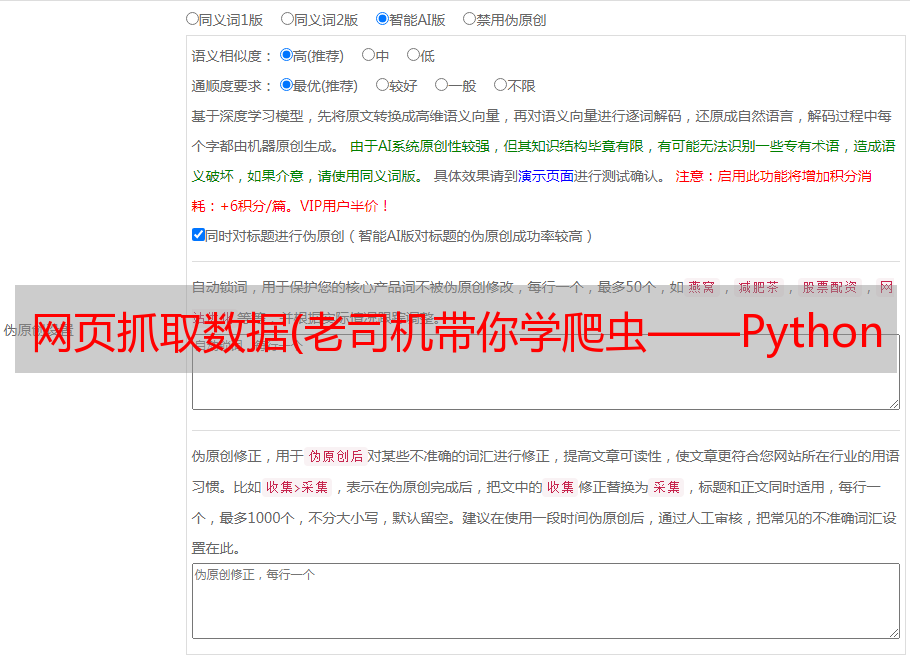
Task: Click the 语义相似度 label
Action: pos(227,56)
